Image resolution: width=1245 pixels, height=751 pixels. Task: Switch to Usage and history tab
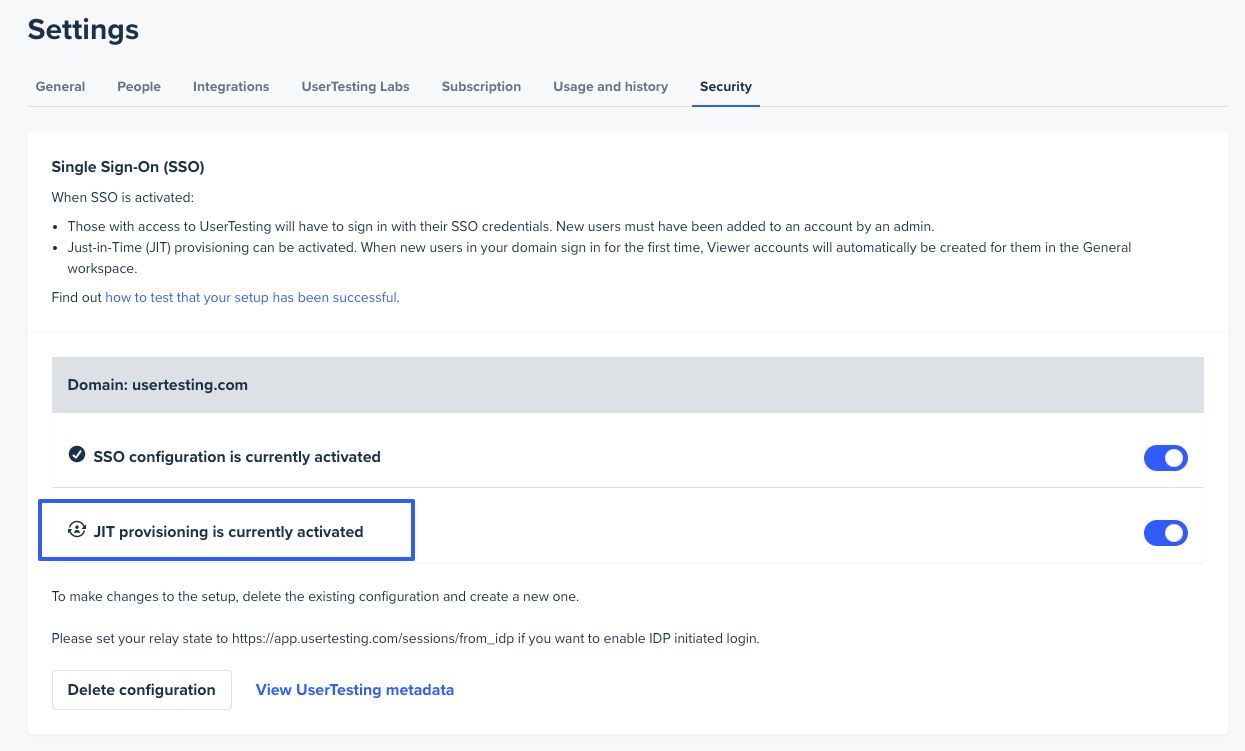[x=611, y=87]
